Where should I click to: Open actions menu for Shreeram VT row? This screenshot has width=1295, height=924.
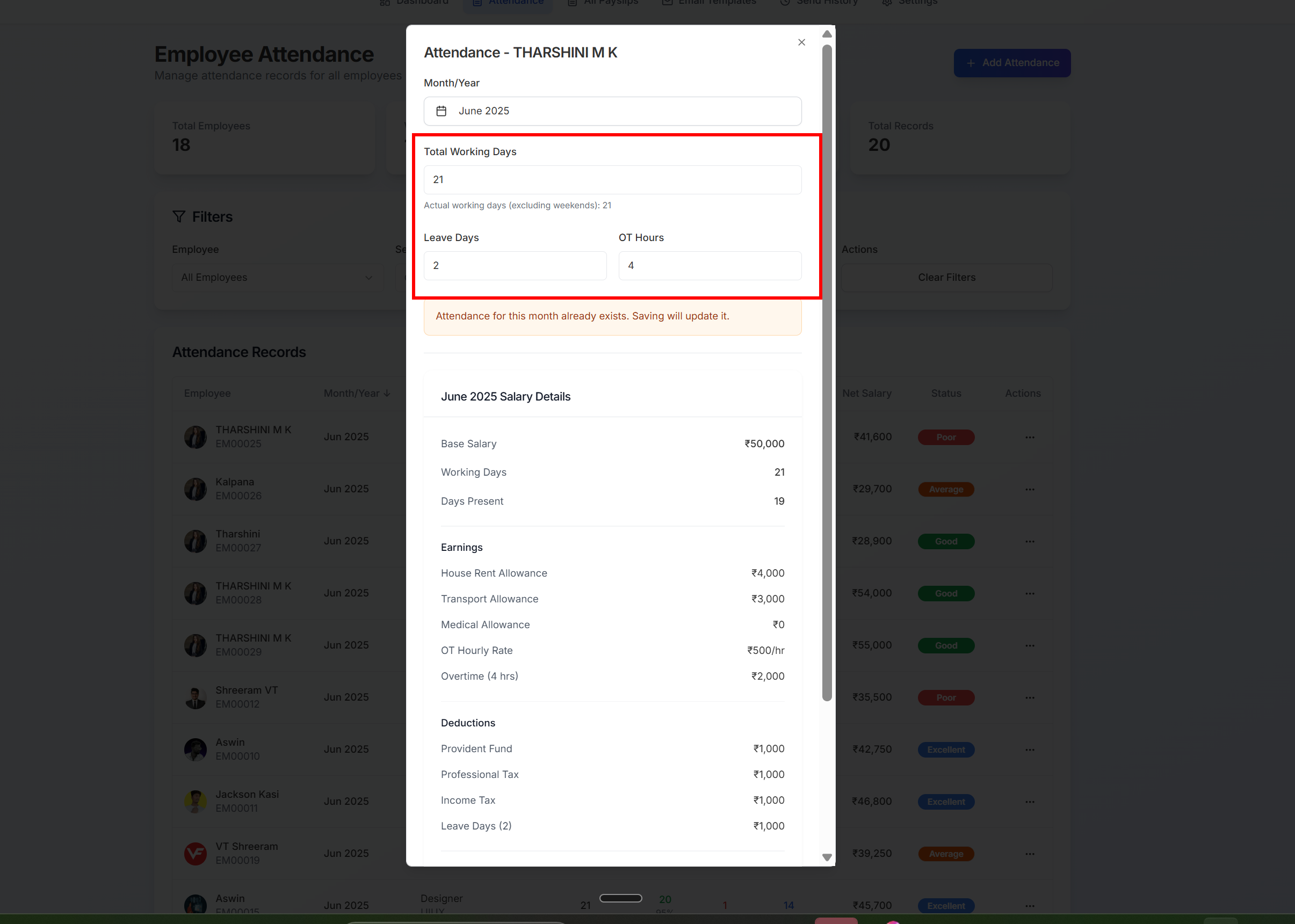pos(1029,697)
